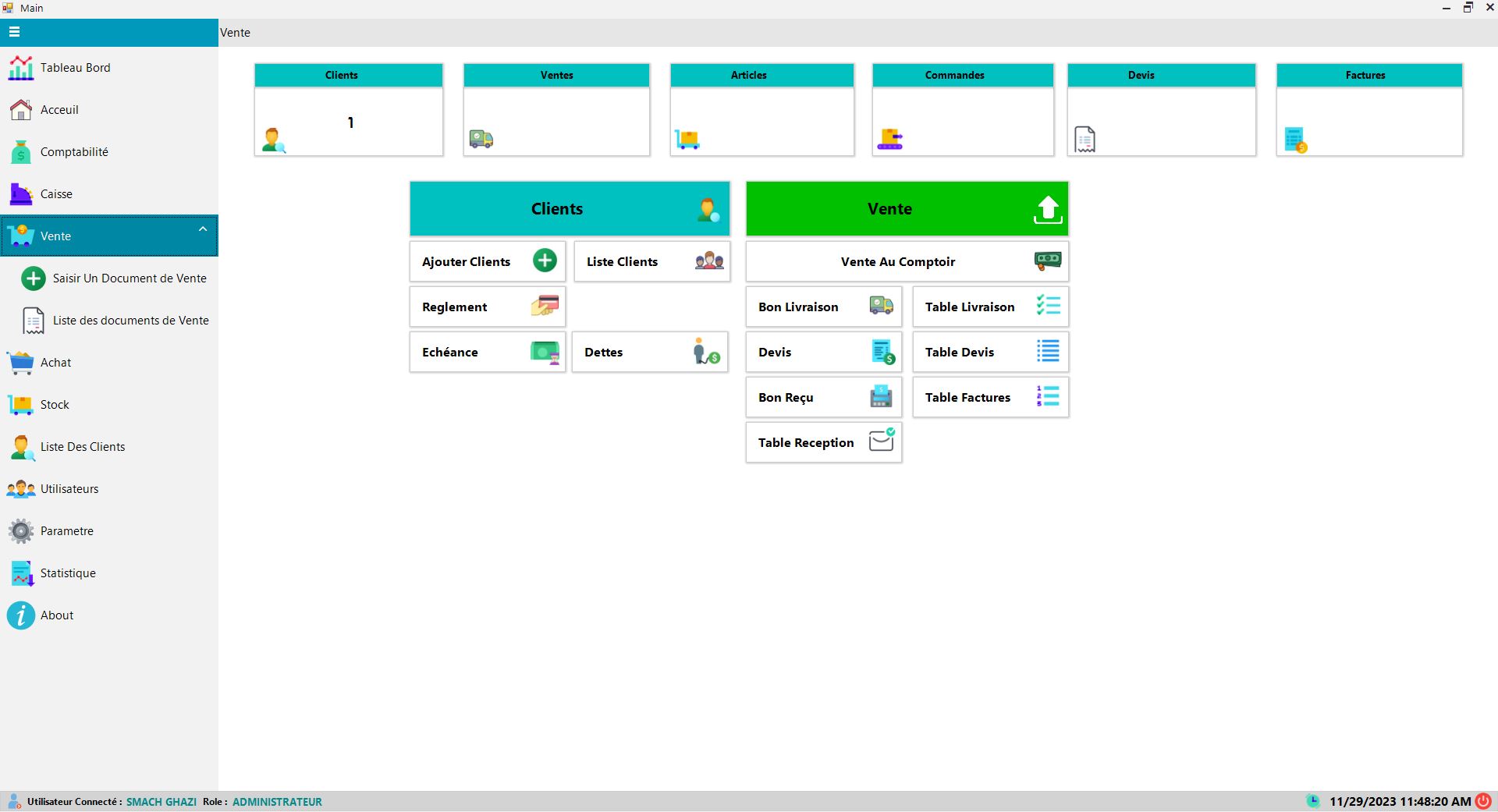Click the Utilisateurs people icon

20,489
